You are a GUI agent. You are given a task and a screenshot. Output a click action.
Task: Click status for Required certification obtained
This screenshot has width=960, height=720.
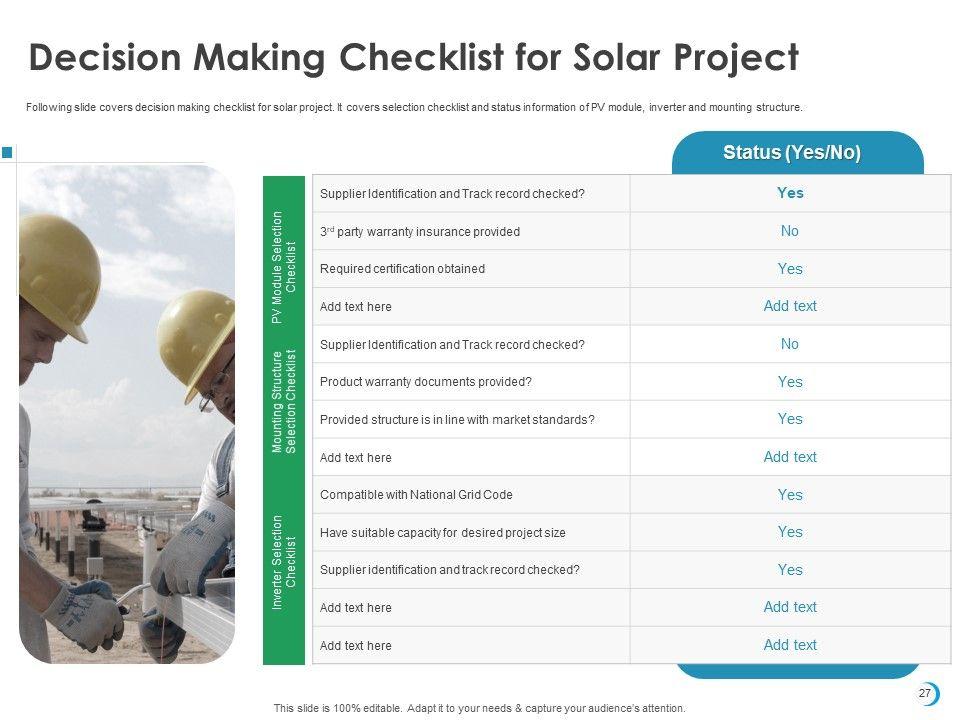point(790,269)
